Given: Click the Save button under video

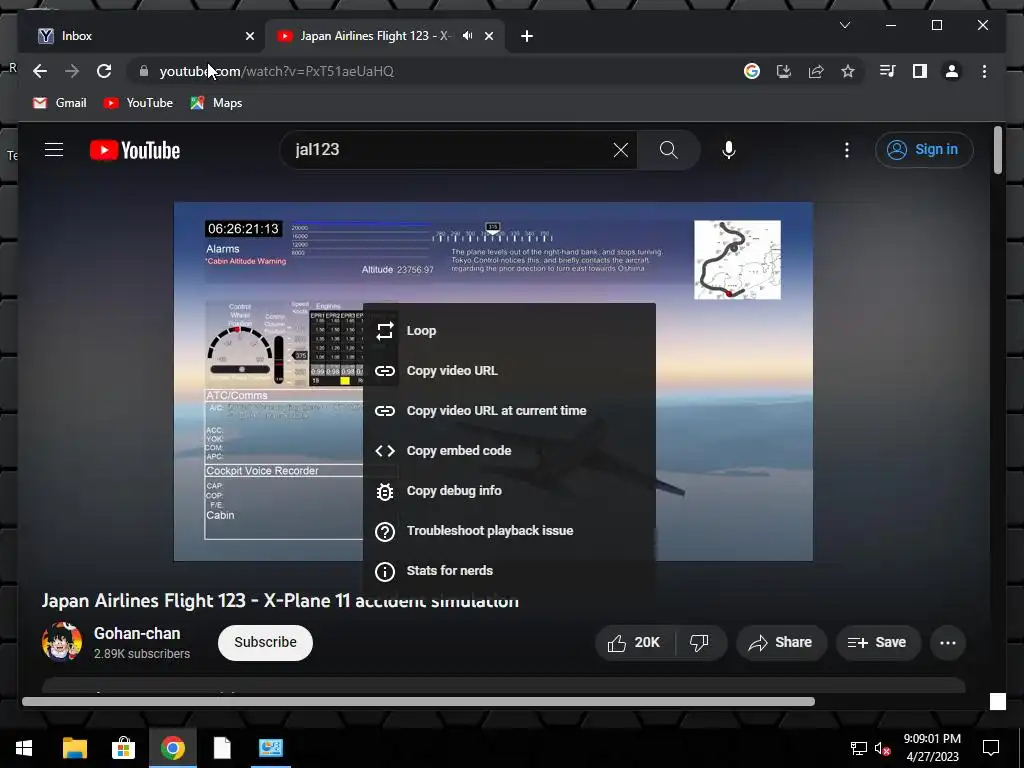Looking at the screenshot, I should (878, 643).
